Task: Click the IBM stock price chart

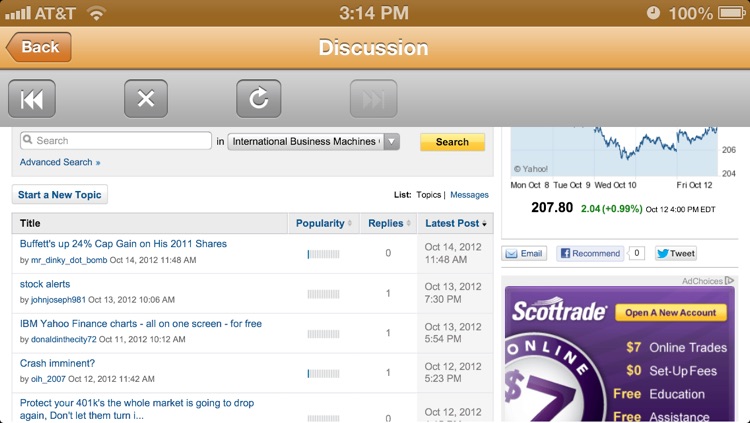Action: pyautogui.click(x=614, y=152)
